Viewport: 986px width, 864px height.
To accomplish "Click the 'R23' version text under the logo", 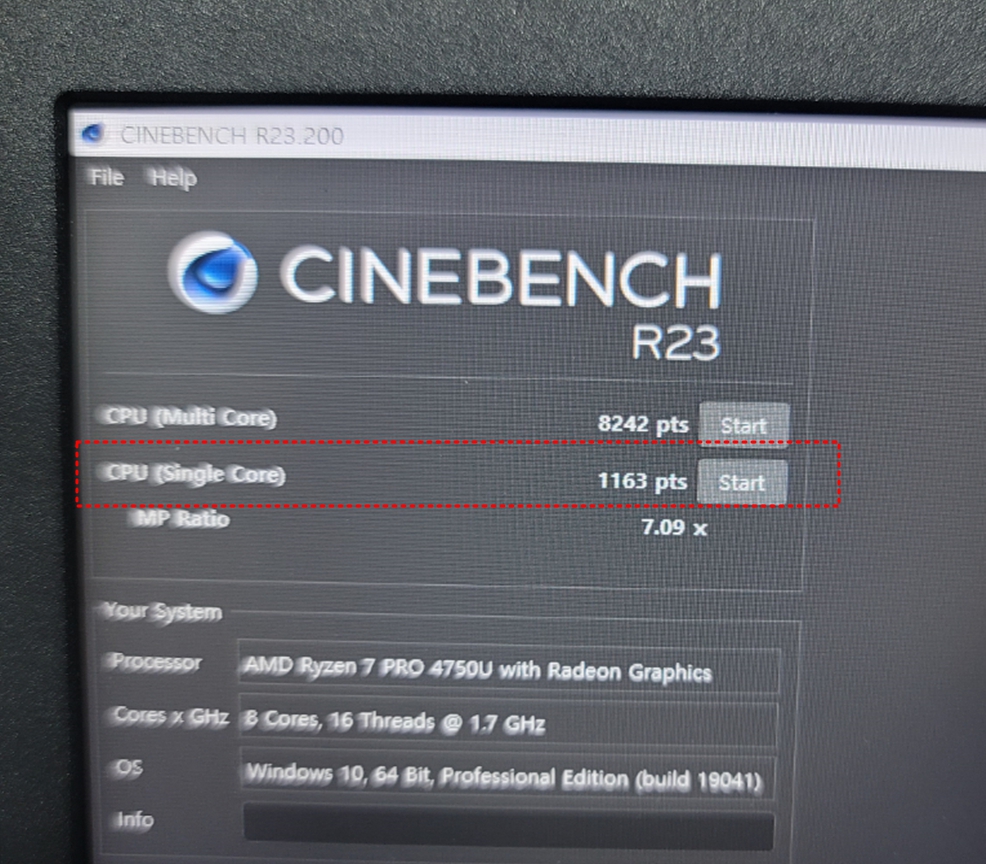I will [x=675, y=343].
